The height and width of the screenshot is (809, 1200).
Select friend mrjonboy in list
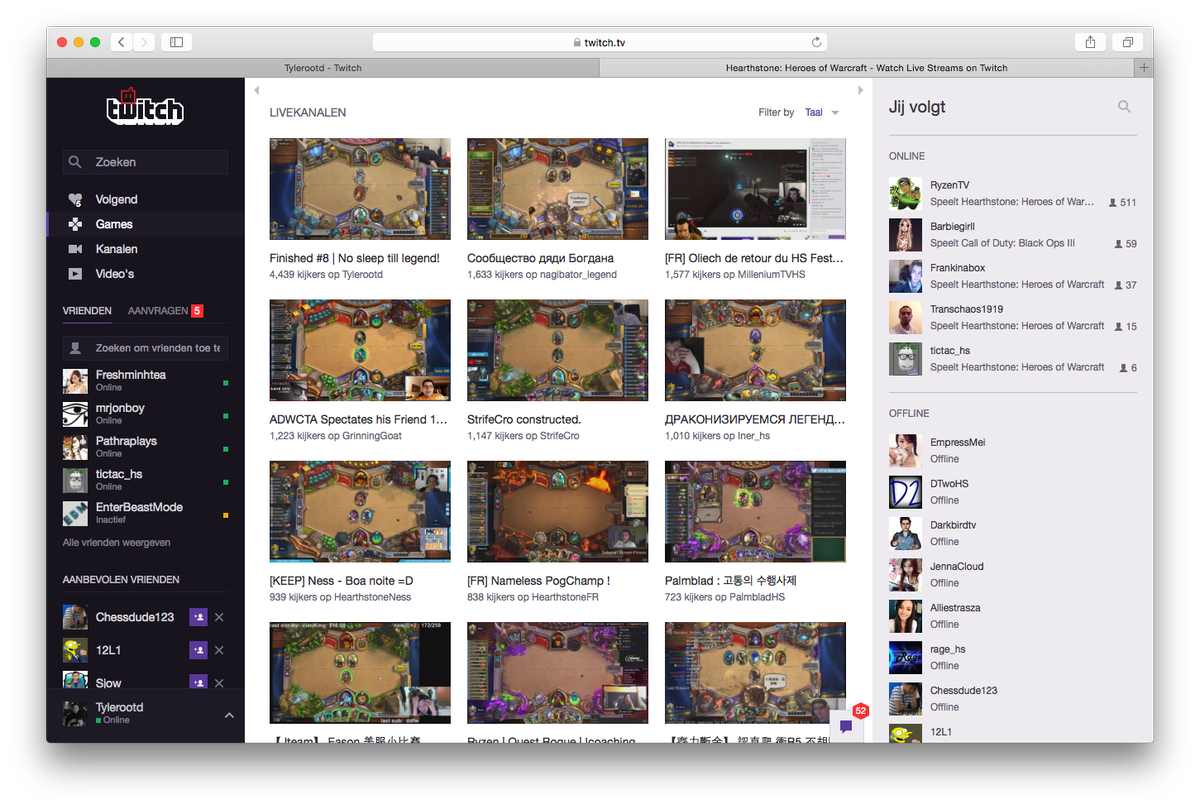pyautogui.click(x=146, y=414)
